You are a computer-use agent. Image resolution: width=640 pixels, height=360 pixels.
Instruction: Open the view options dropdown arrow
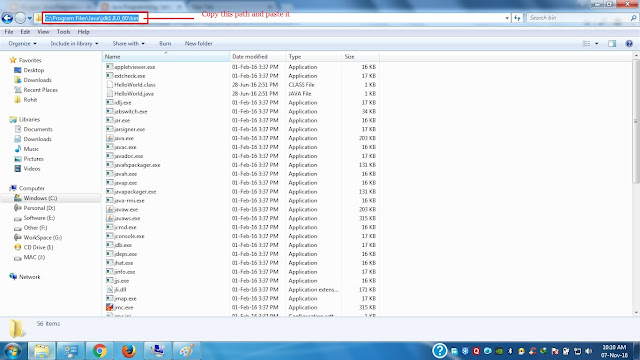596,44
